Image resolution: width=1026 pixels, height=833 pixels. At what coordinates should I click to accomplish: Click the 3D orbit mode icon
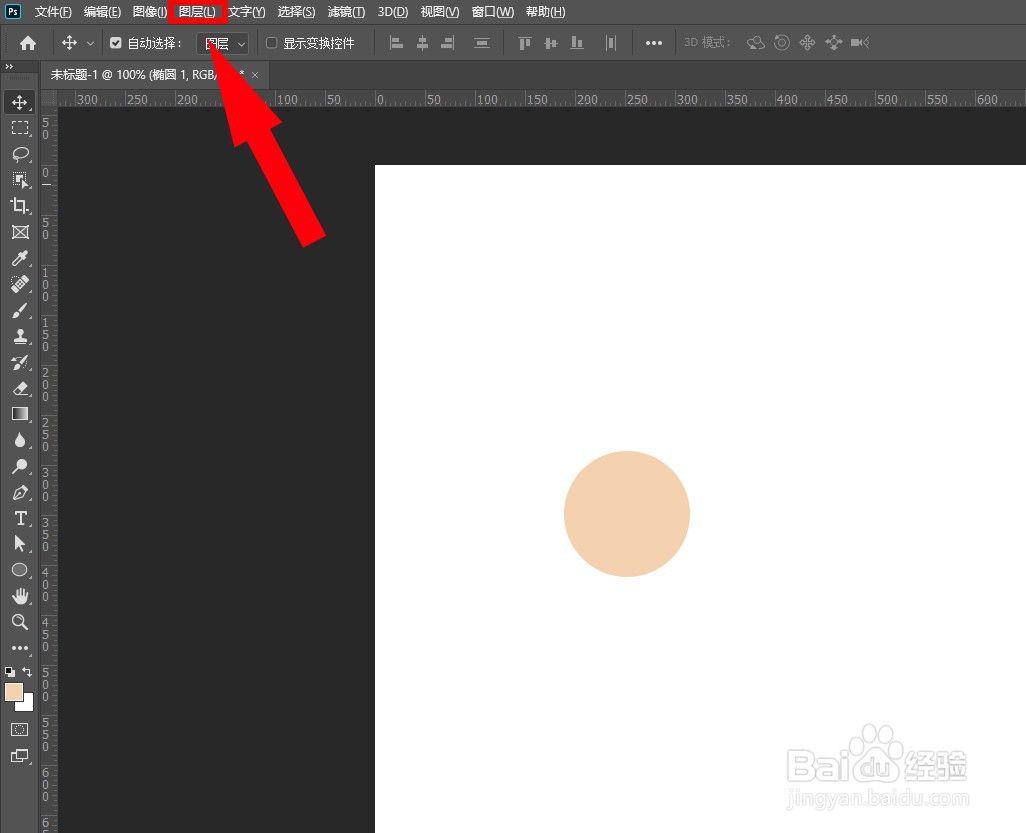[756, 43]
